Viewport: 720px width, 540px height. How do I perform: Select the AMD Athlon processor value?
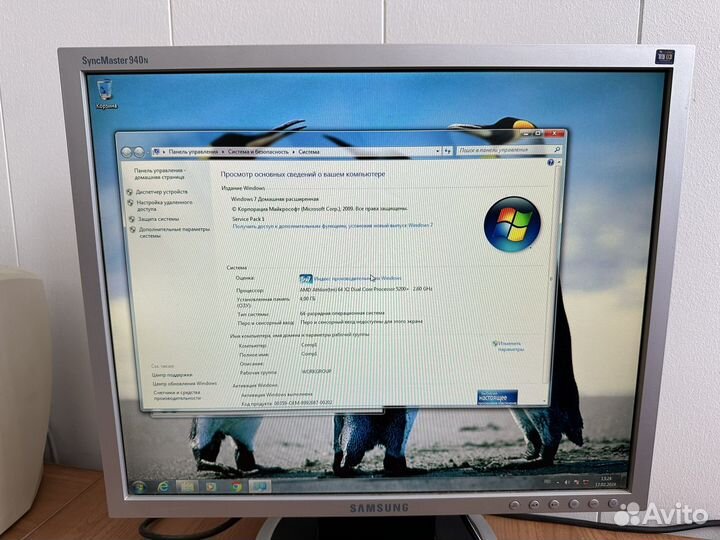(x=366, y=289)
